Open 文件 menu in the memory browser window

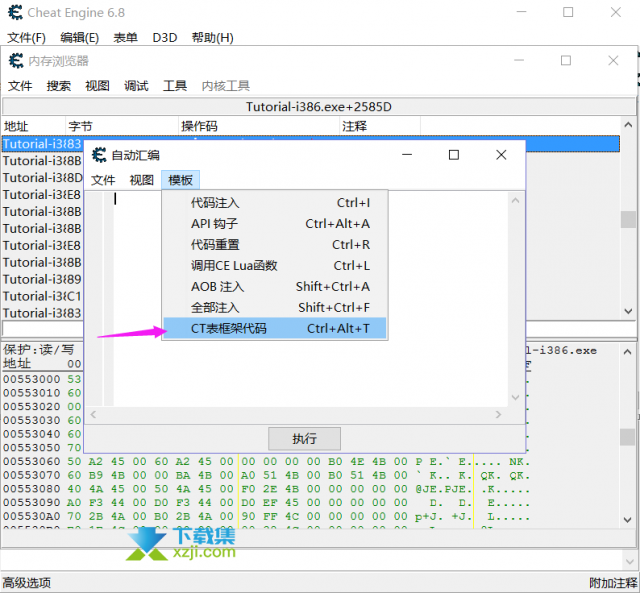pos(20,86)
